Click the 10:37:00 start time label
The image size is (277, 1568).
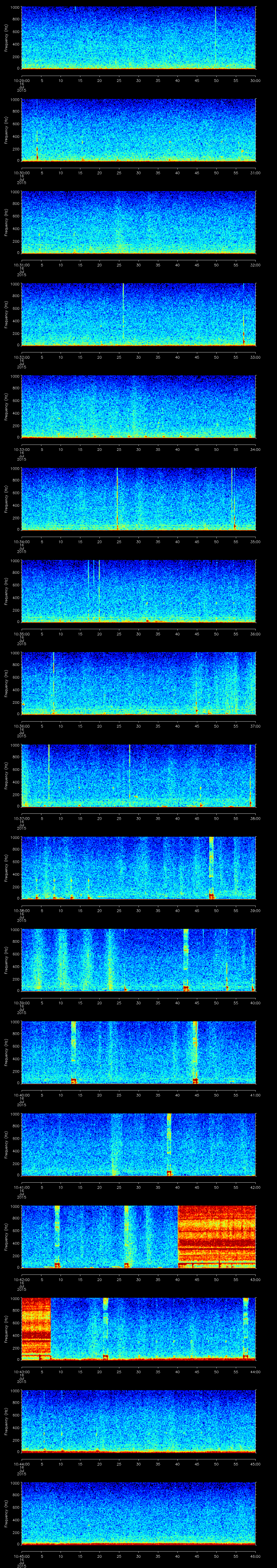tap(21, 818)
